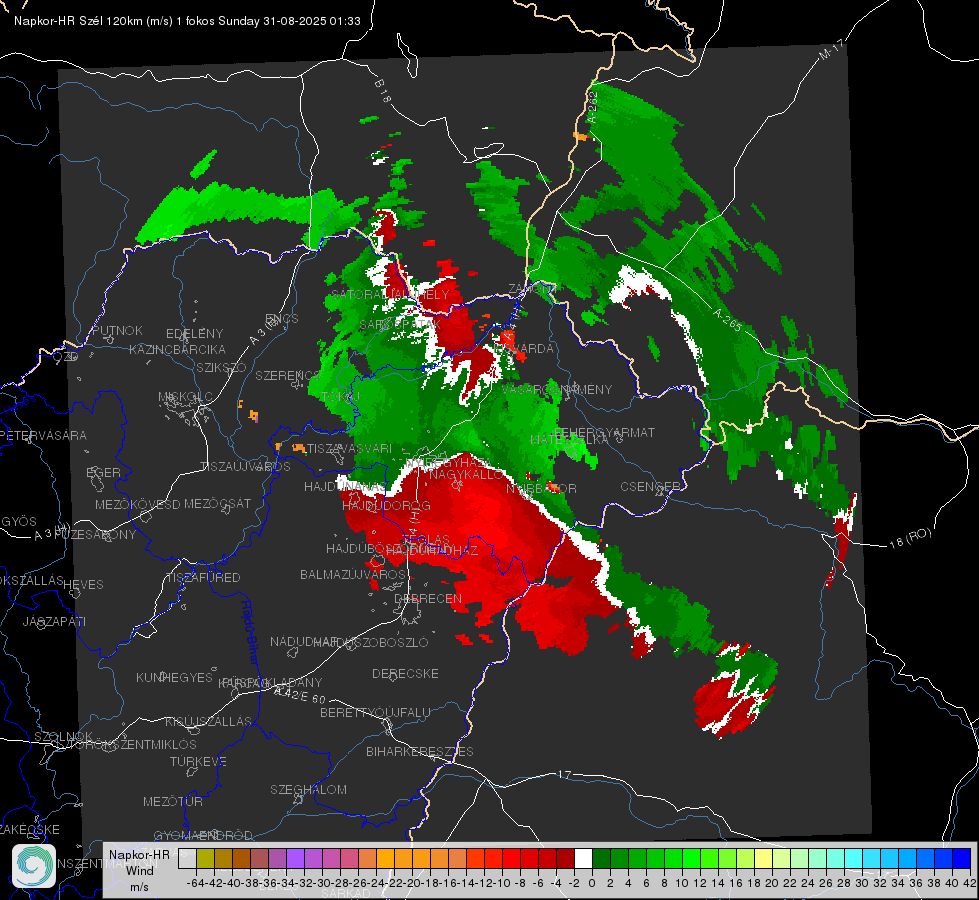This screenshot has height=900, width=979.
Task: Click the MEZOCSAT city label
Action: pyautogui.click(x=217, y=503)
